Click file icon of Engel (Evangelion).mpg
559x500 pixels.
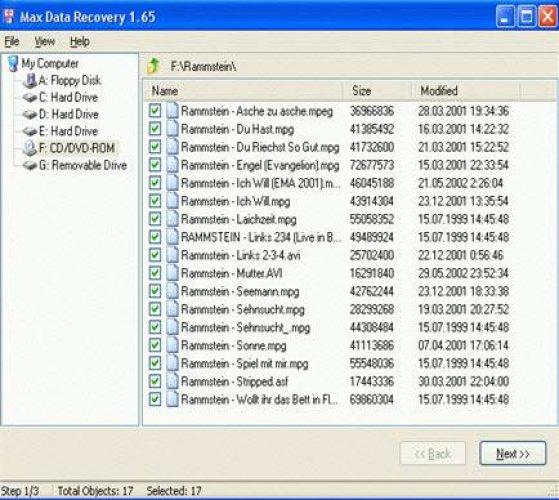click(172, 165)
